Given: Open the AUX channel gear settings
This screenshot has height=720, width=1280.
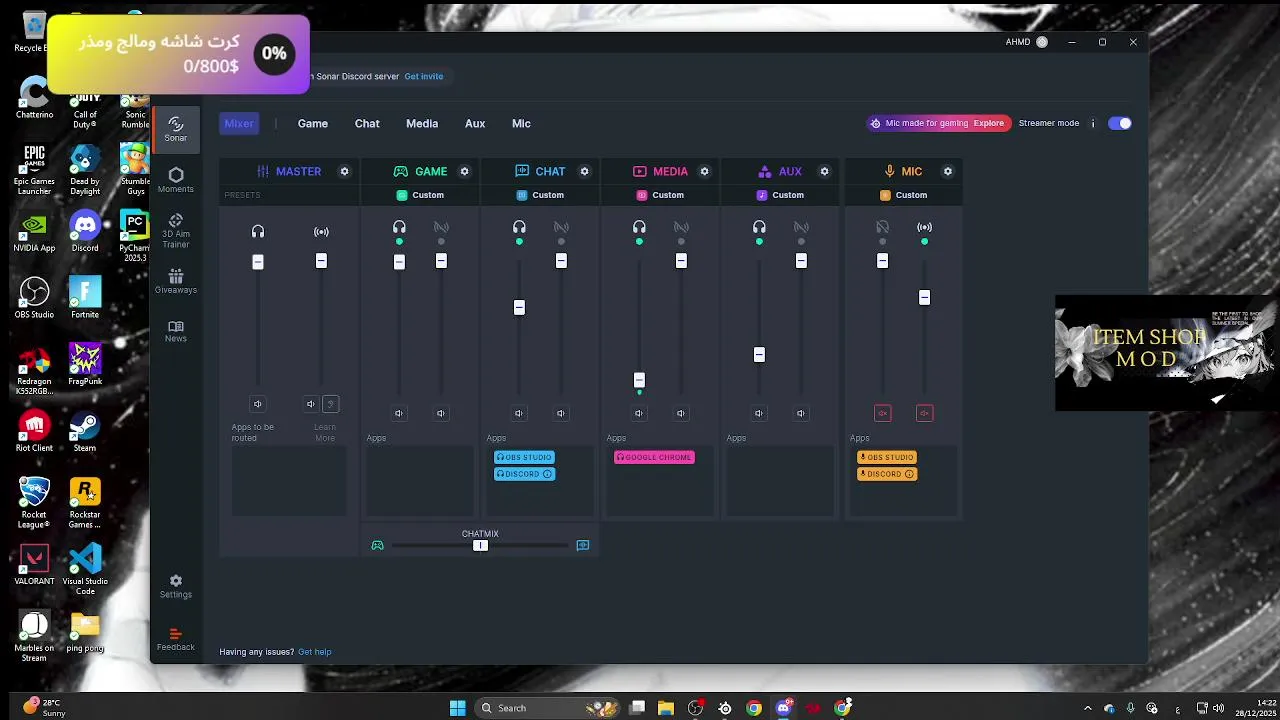Looking at the screenshot, I should point(824,171).
